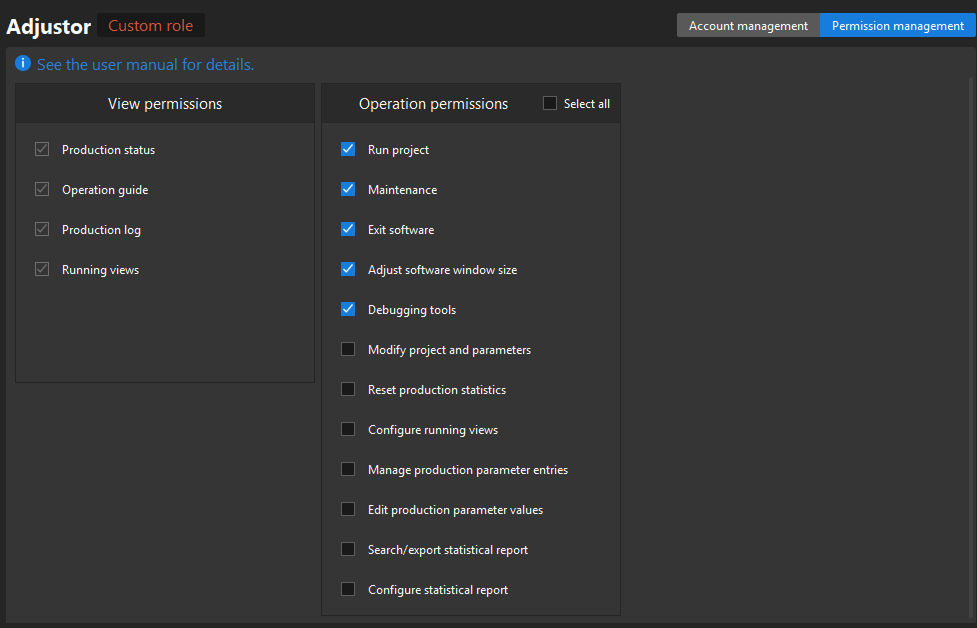Image resolution: width=977 pixels, height=628 pixels.
Task: Click the Operation guide checkbox
Action: point(42,189)
